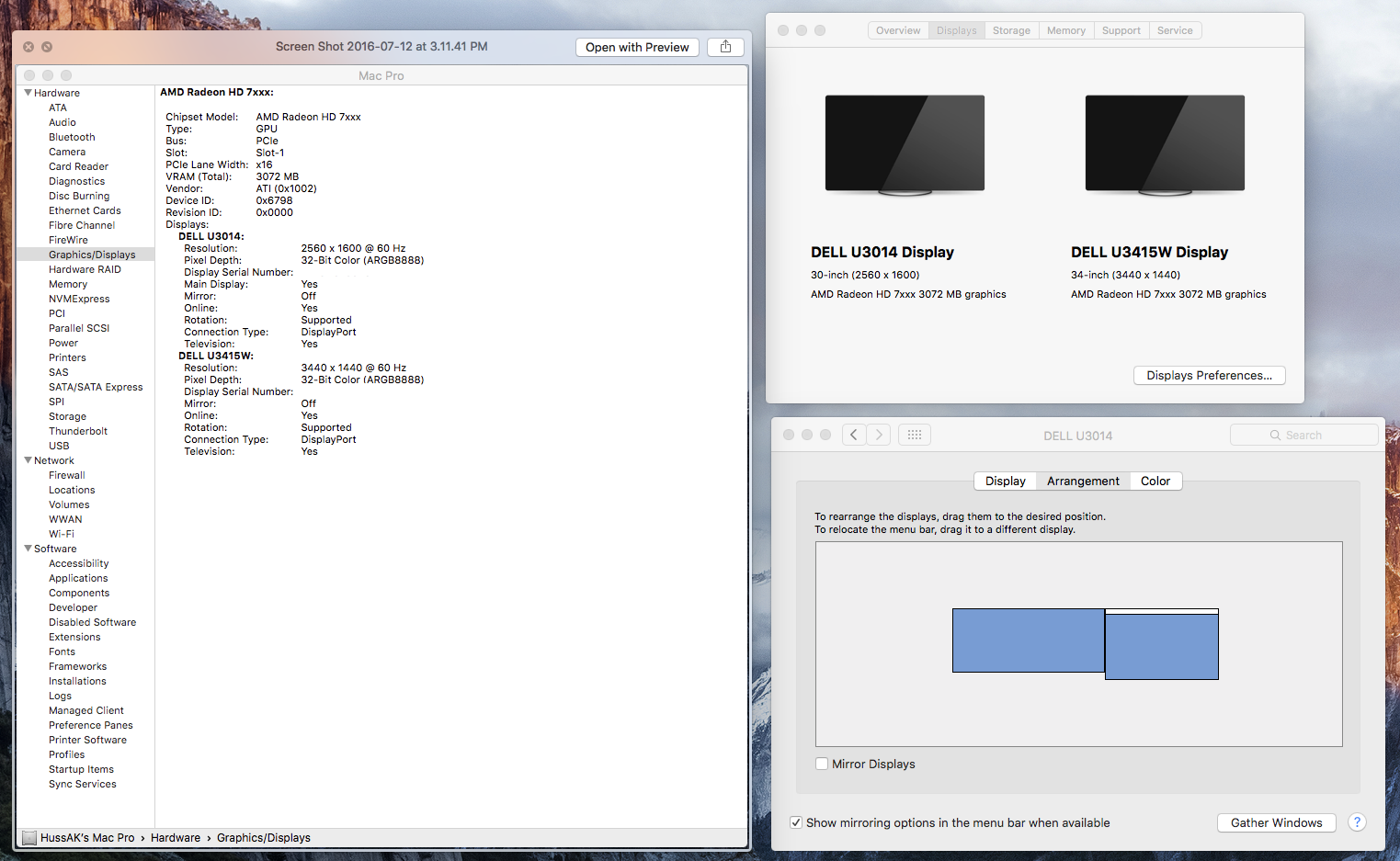This screenshot has width=1400, height=861.
Task: Select Startup Items under Software
Action: [81, 769]
